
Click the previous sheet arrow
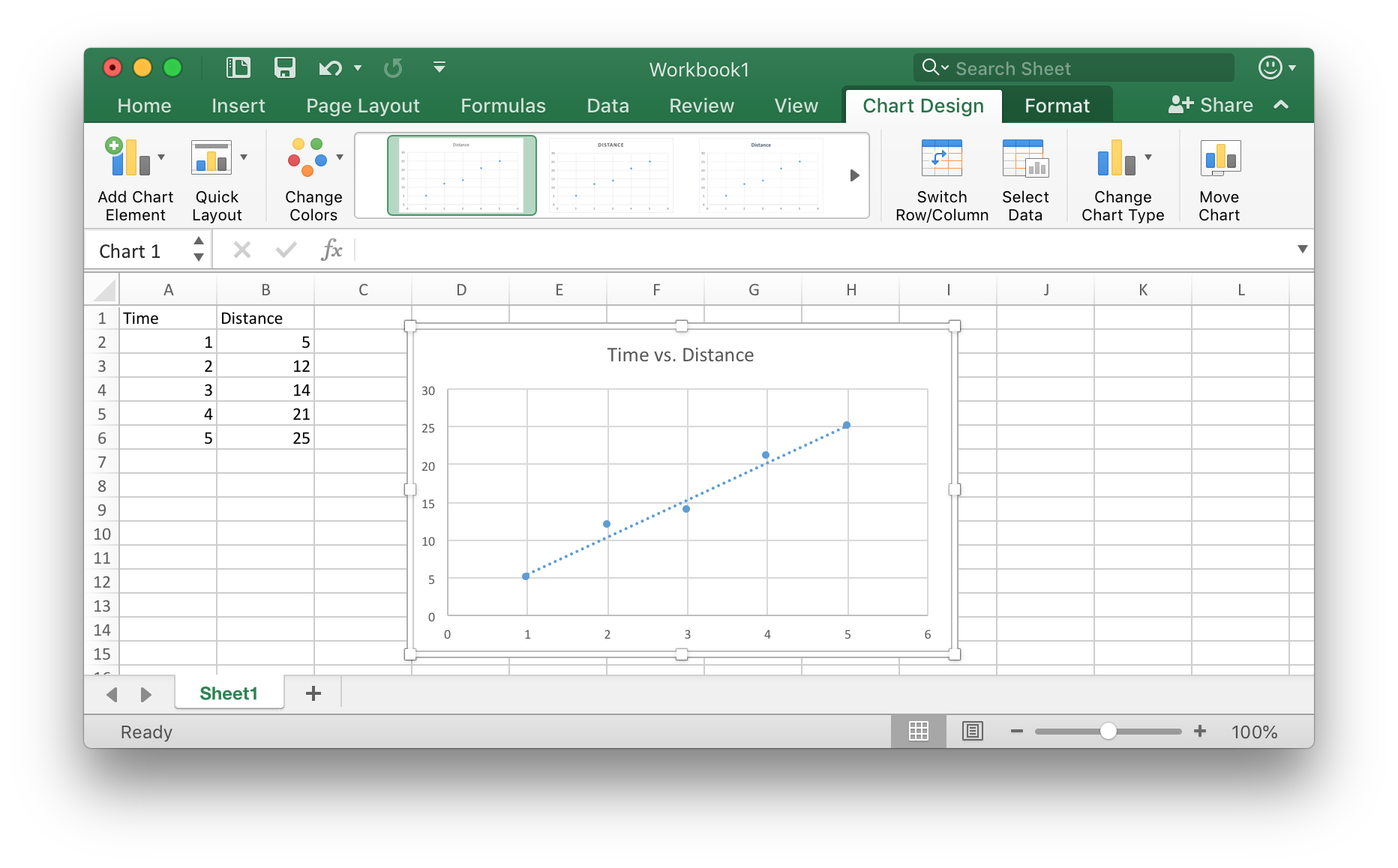[x=112, y=694]
